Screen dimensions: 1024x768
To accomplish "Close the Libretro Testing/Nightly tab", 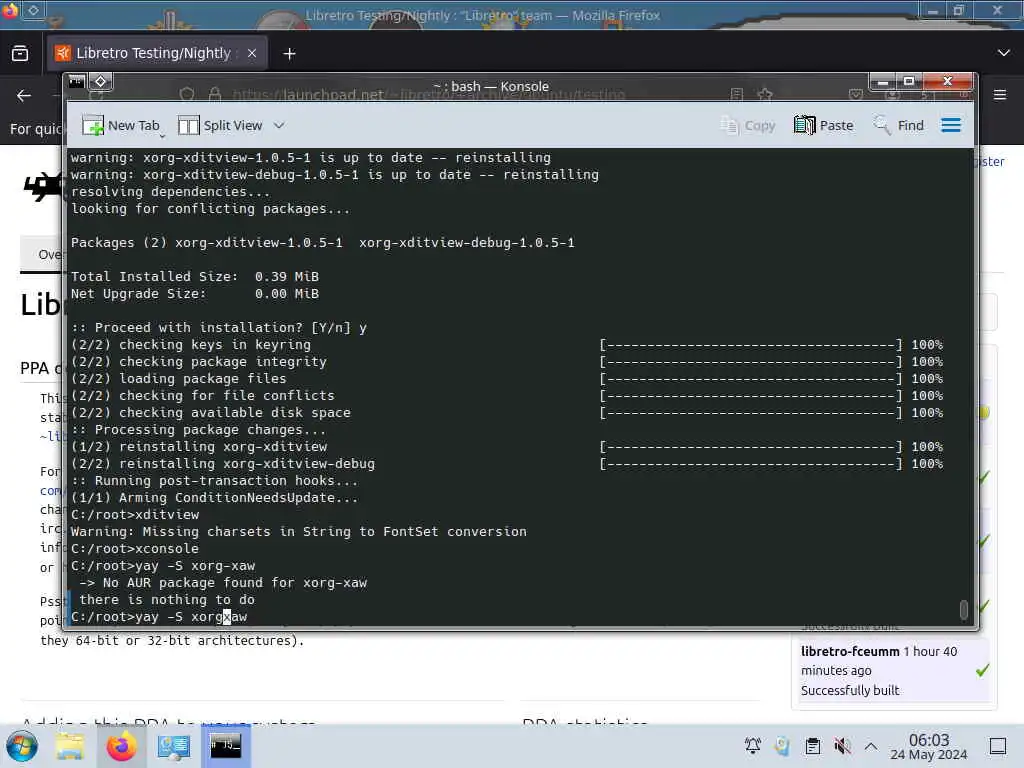I will [x=251, y=54].
